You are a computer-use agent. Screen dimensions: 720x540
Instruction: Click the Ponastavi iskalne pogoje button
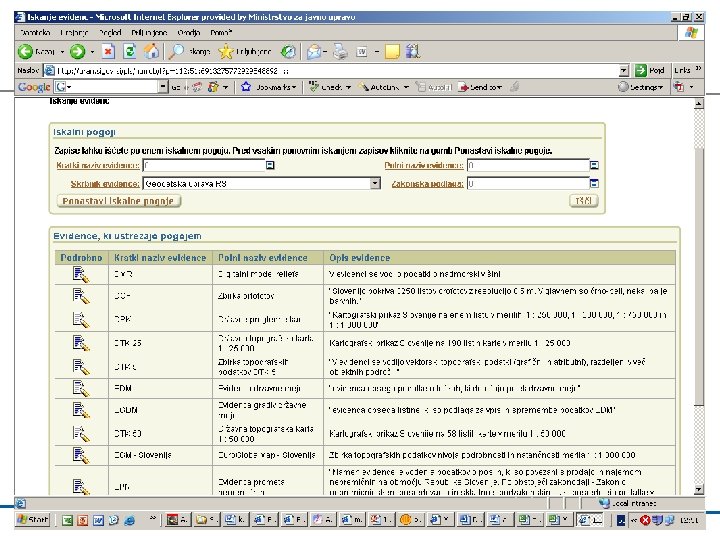(x=118, y=201)
